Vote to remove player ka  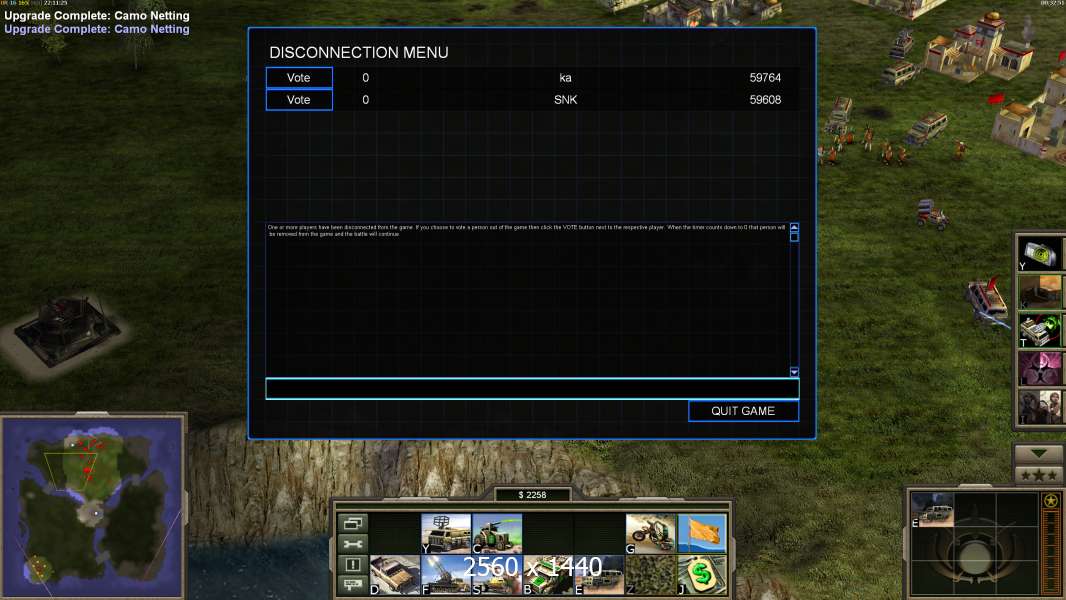click(x=298, y=77)
